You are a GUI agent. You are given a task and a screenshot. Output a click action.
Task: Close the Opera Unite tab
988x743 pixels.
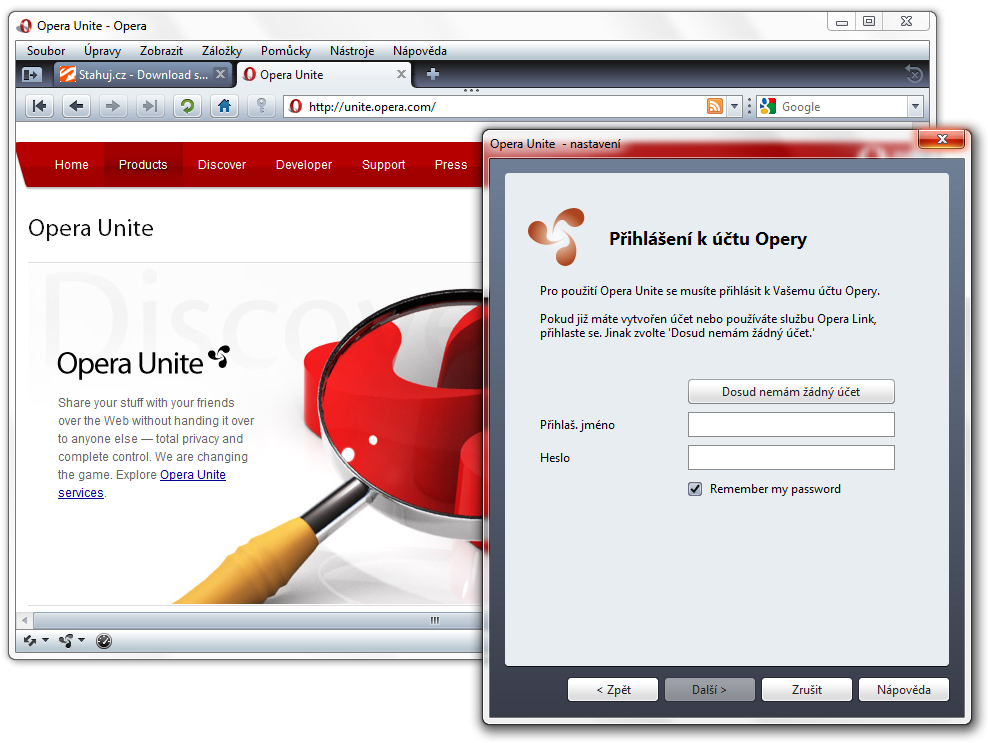pyautogui.click(x=401, y=74)
